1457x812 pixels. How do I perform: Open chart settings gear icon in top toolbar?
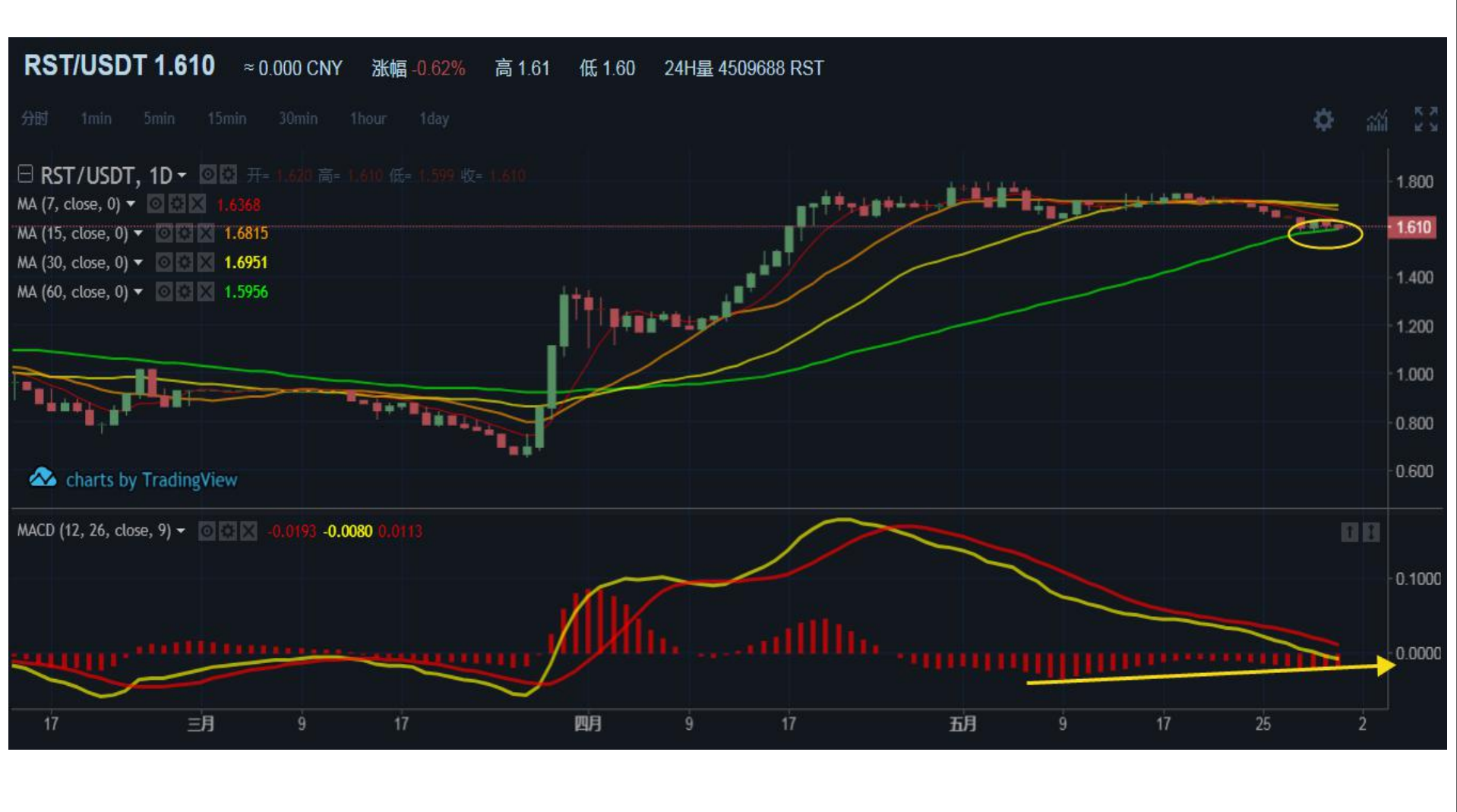[1323, 119]
